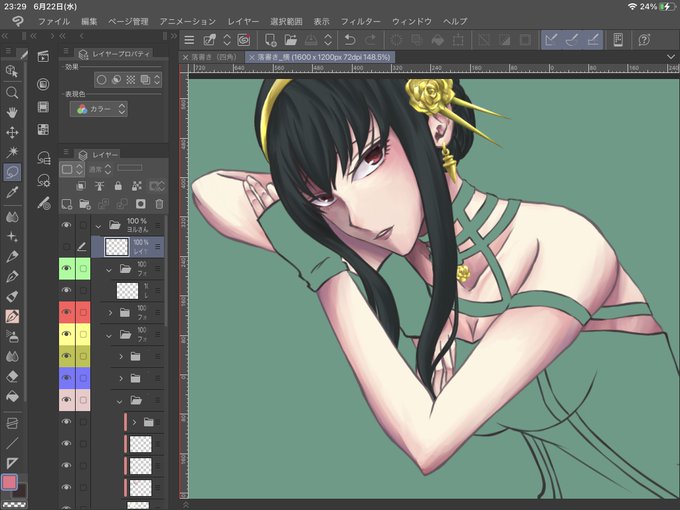Viewport: 680px width, 510px height.
Task: Click Create new raster layer icon
Action: click(67, 204)
